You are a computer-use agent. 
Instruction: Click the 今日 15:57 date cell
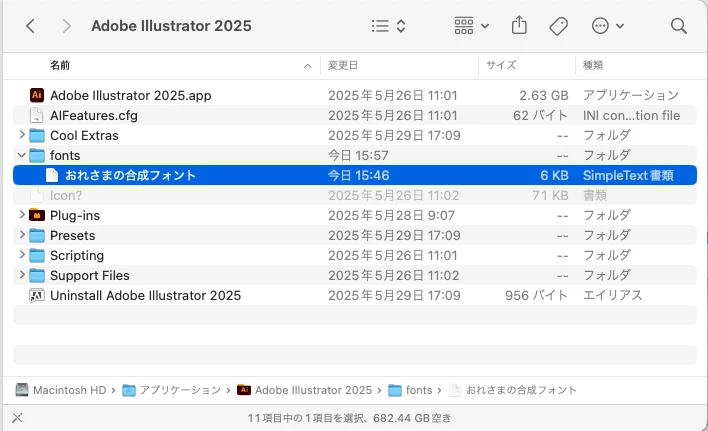coord(358,155)
